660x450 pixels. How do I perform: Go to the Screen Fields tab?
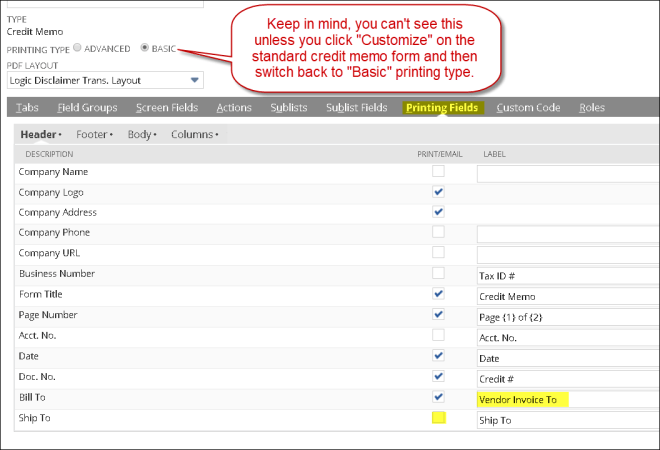coord(167,108)
